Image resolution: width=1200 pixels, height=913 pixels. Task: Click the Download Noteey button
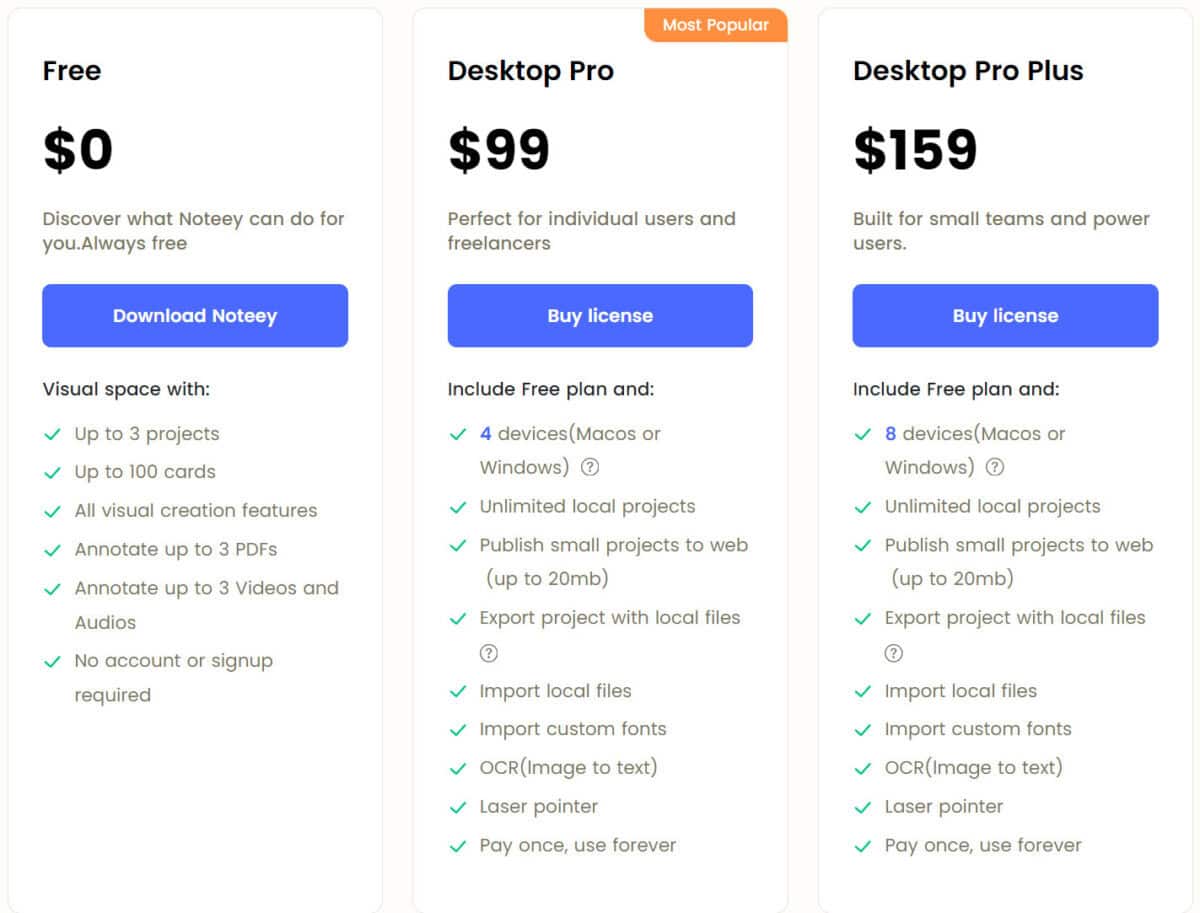195,316
